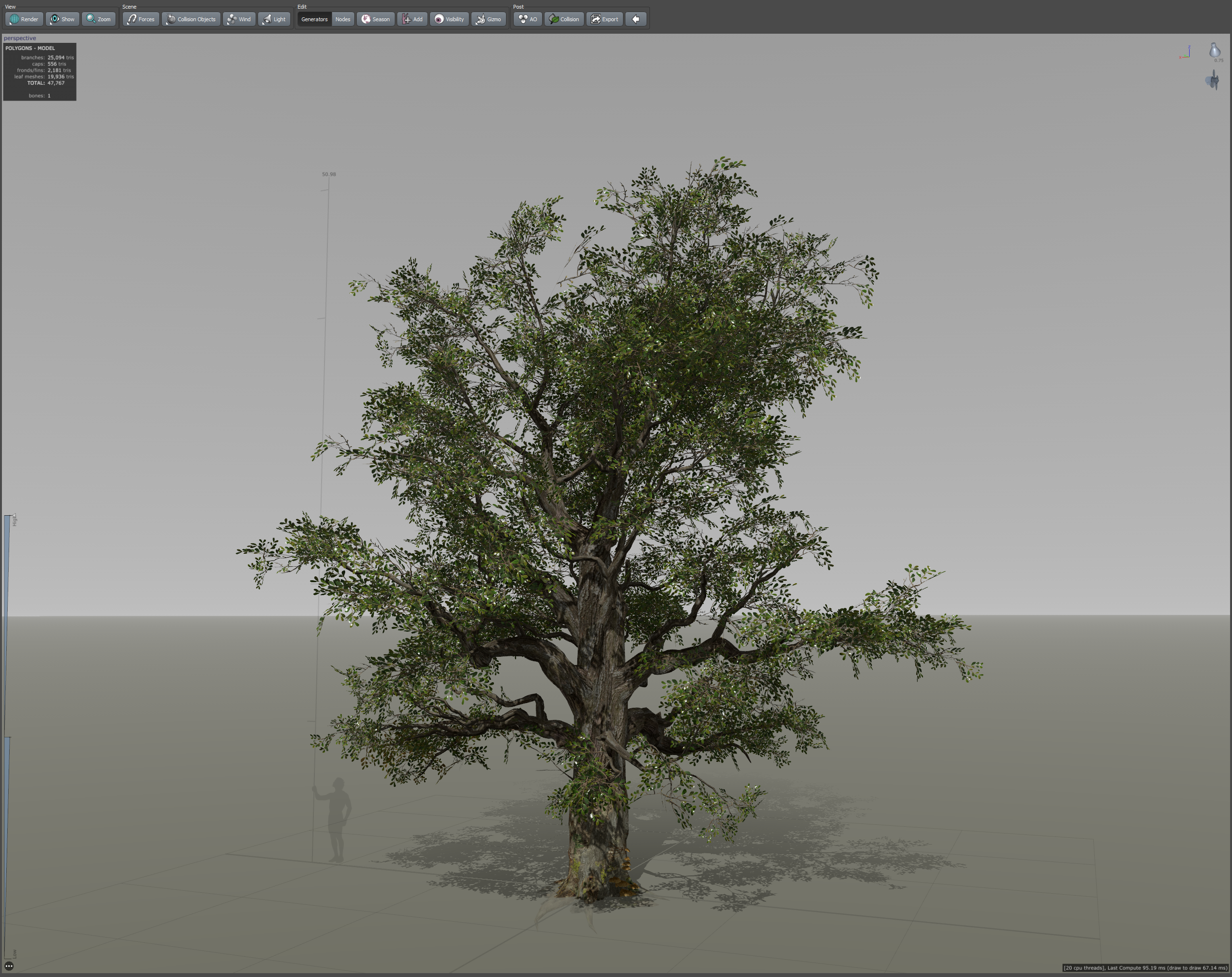Click the Season button
This screenshot has height=977, width=1232.
[376, 19]
